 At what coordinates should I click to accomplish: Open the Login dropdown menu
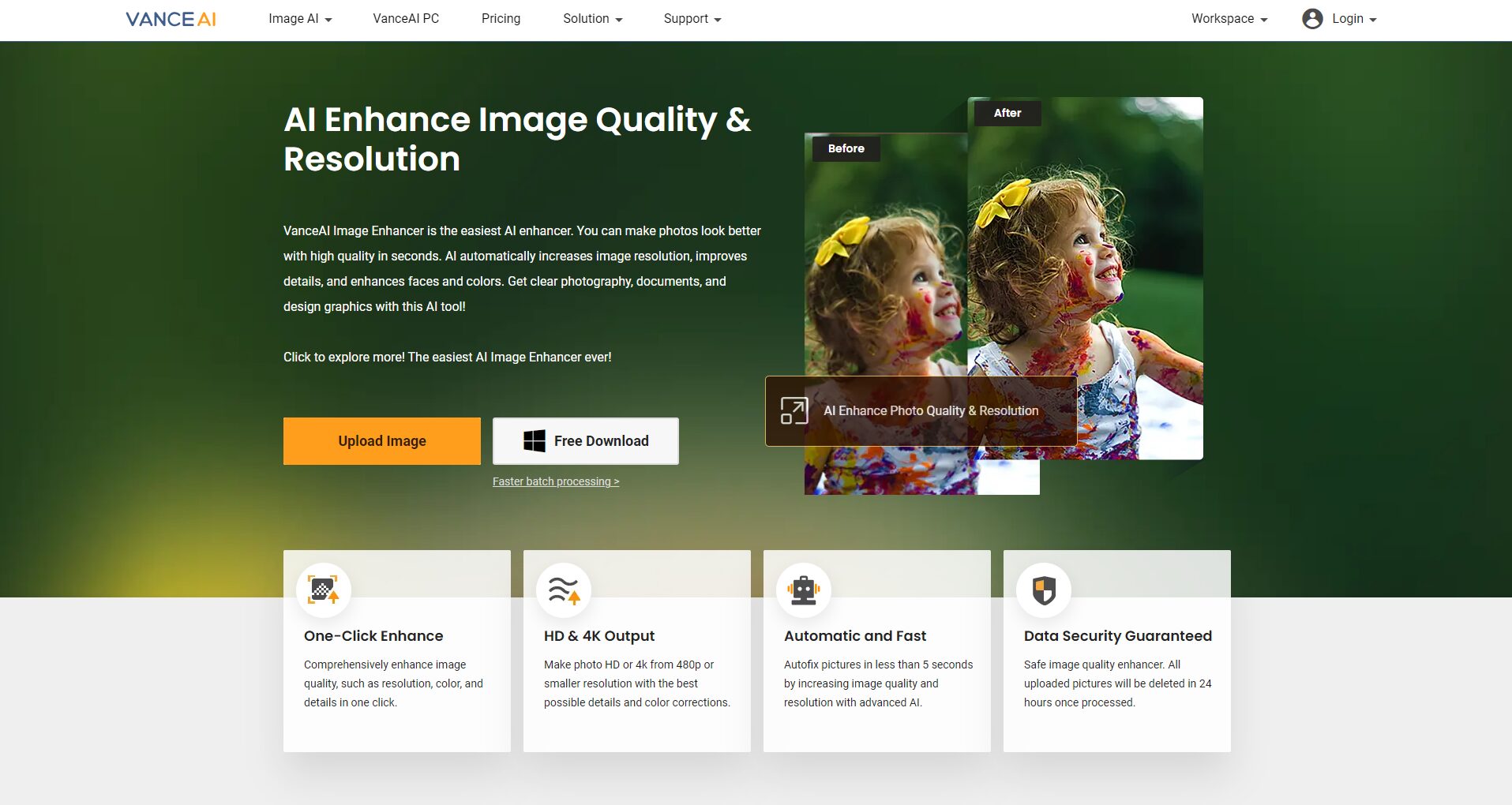1353,19
